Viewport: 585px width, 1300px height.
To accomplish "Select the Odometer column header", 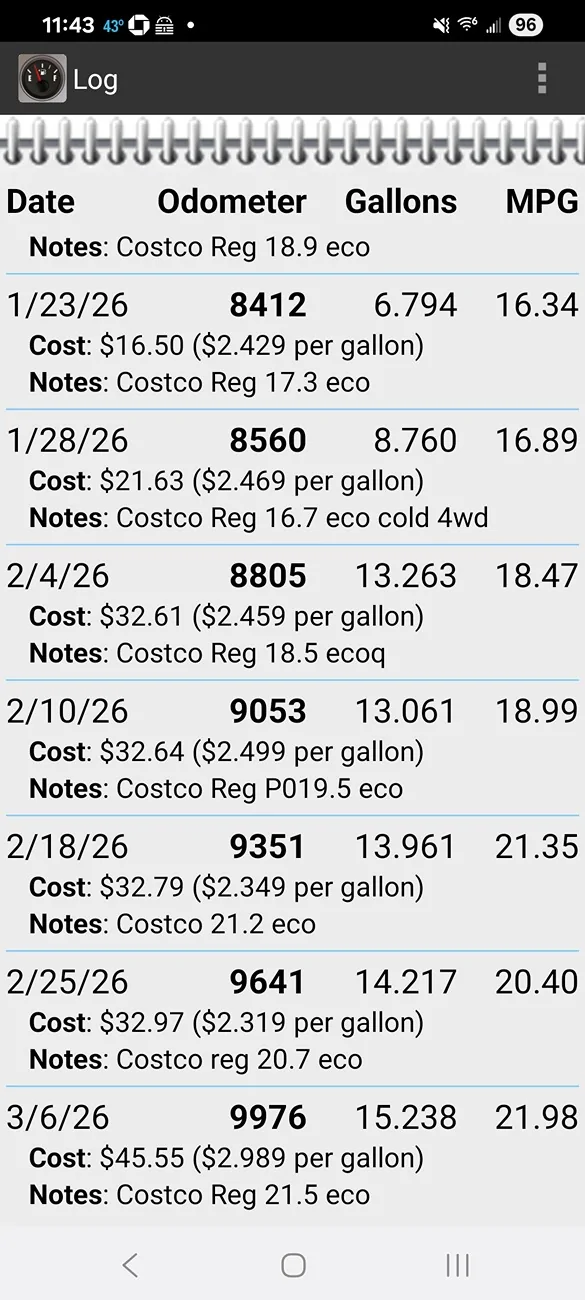I will tap(231, 202).
